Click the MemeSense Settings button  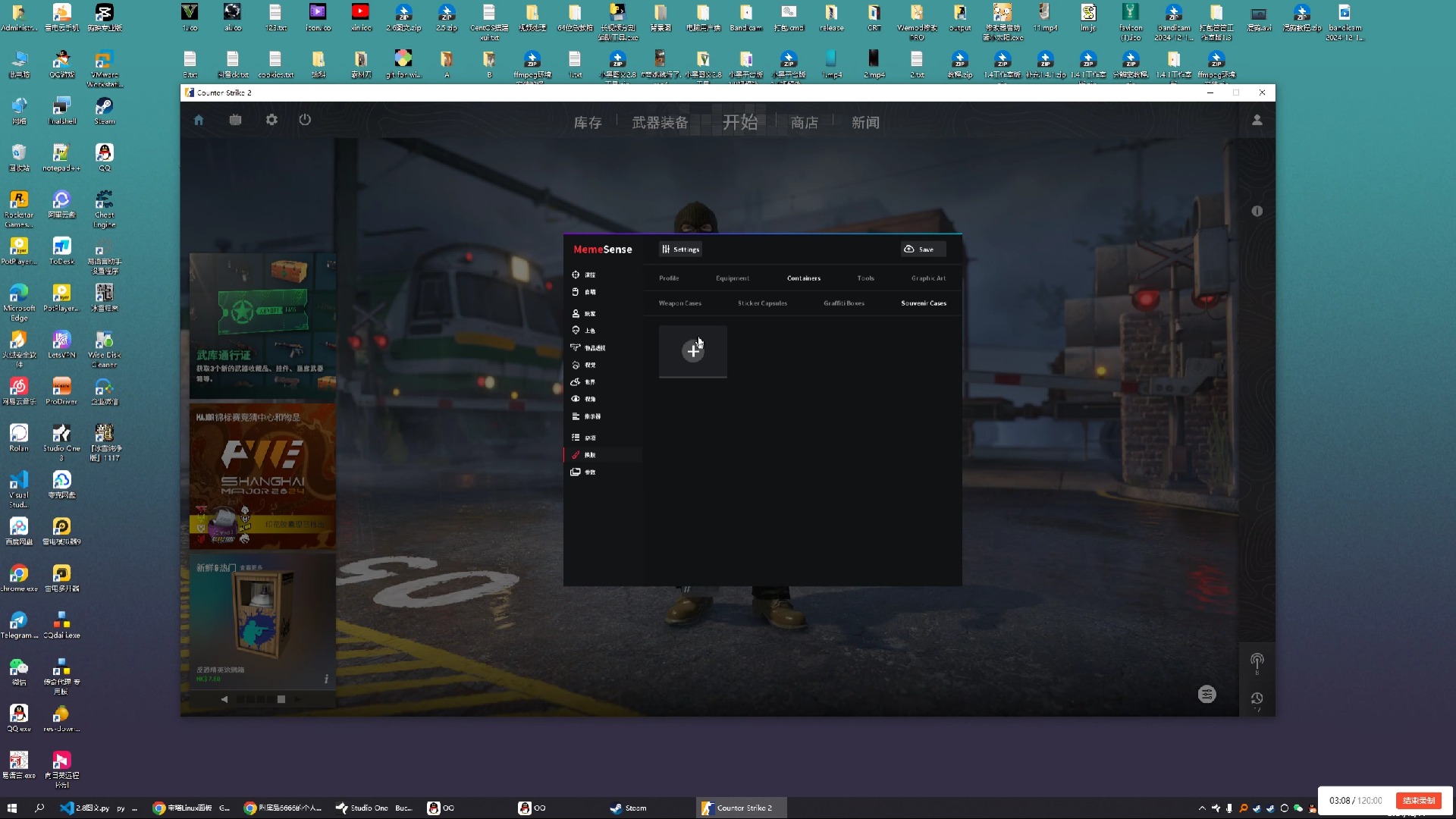[680, 249]
